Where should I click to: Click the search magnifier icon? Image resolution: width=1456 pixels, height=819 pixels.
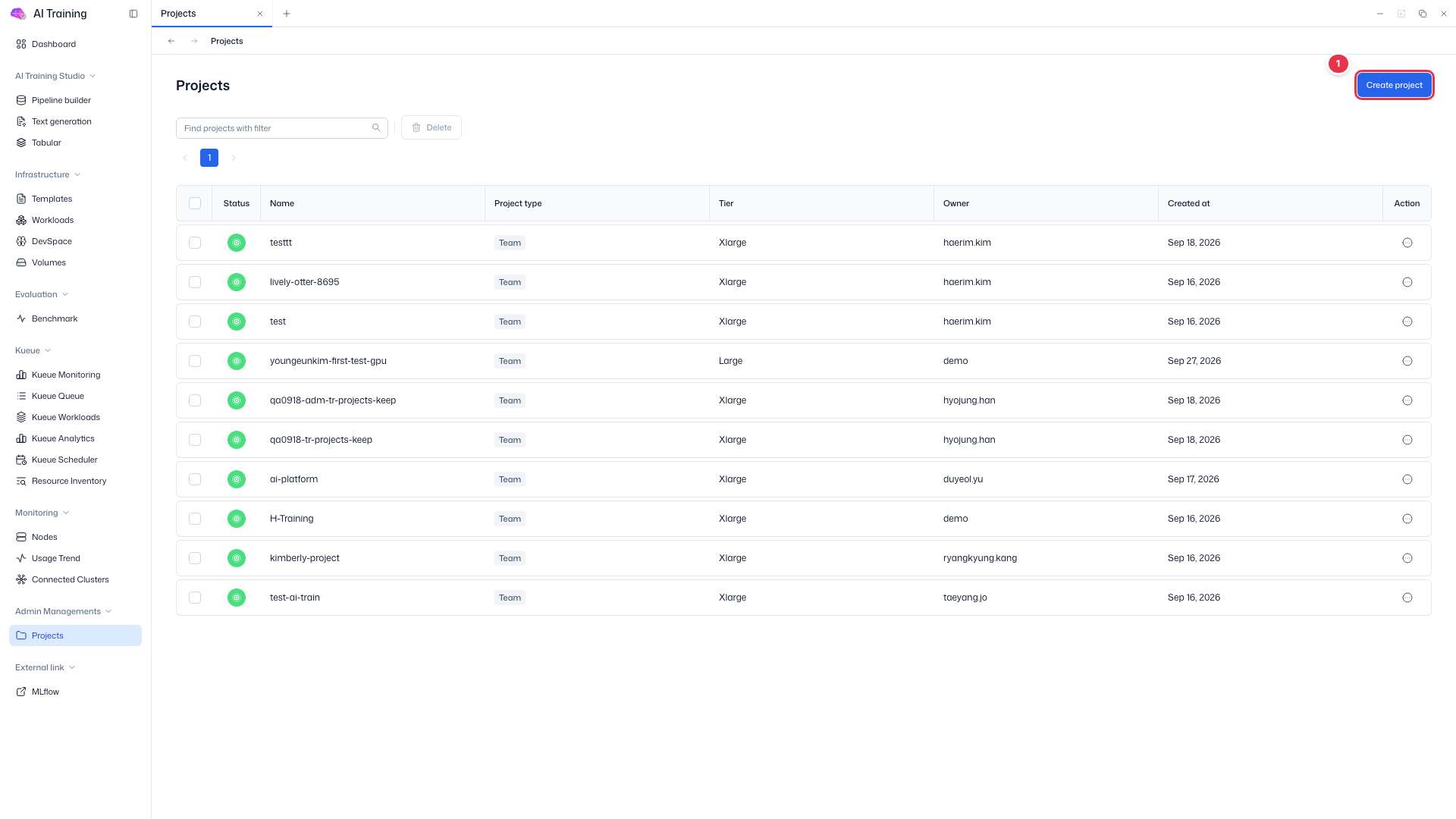click(x=376, y=127)
